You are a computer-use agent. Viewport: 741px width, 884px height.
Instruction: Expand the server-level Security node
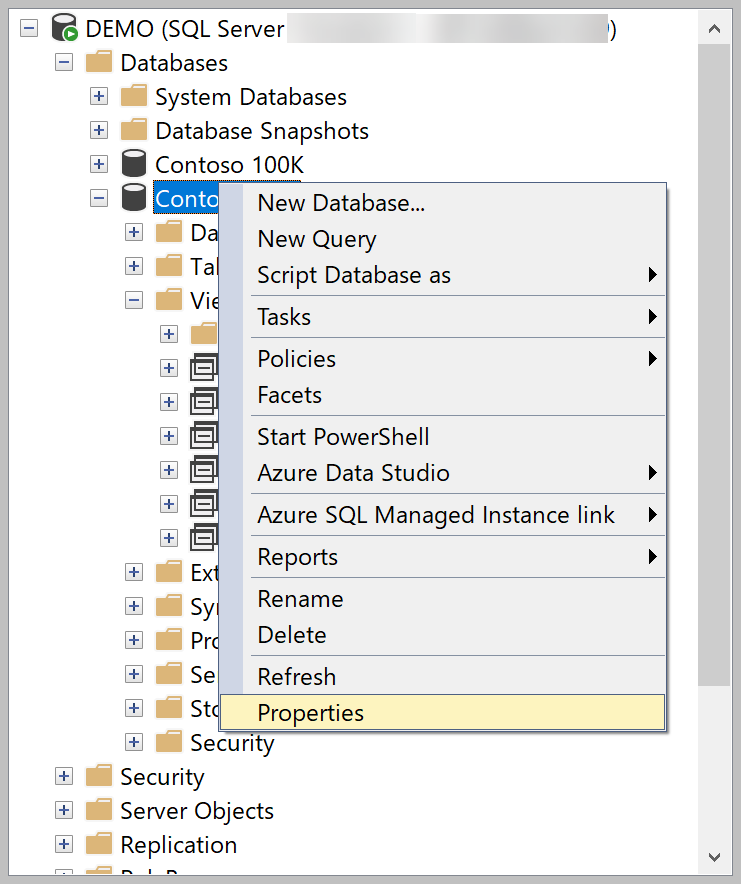click(x=64, y=776)
